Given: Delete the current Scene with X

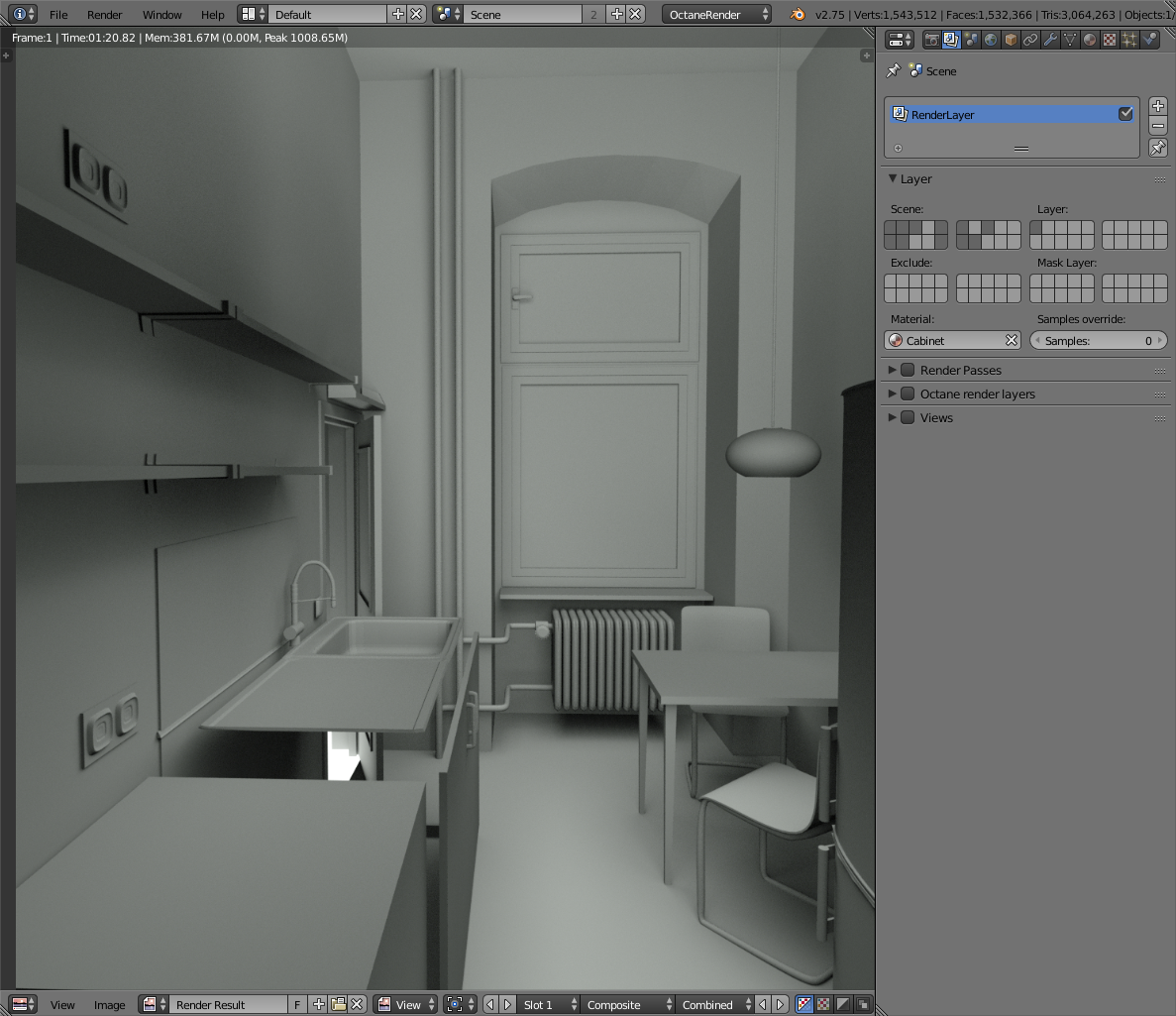Looking at the screenshot, I should (635, 14).
